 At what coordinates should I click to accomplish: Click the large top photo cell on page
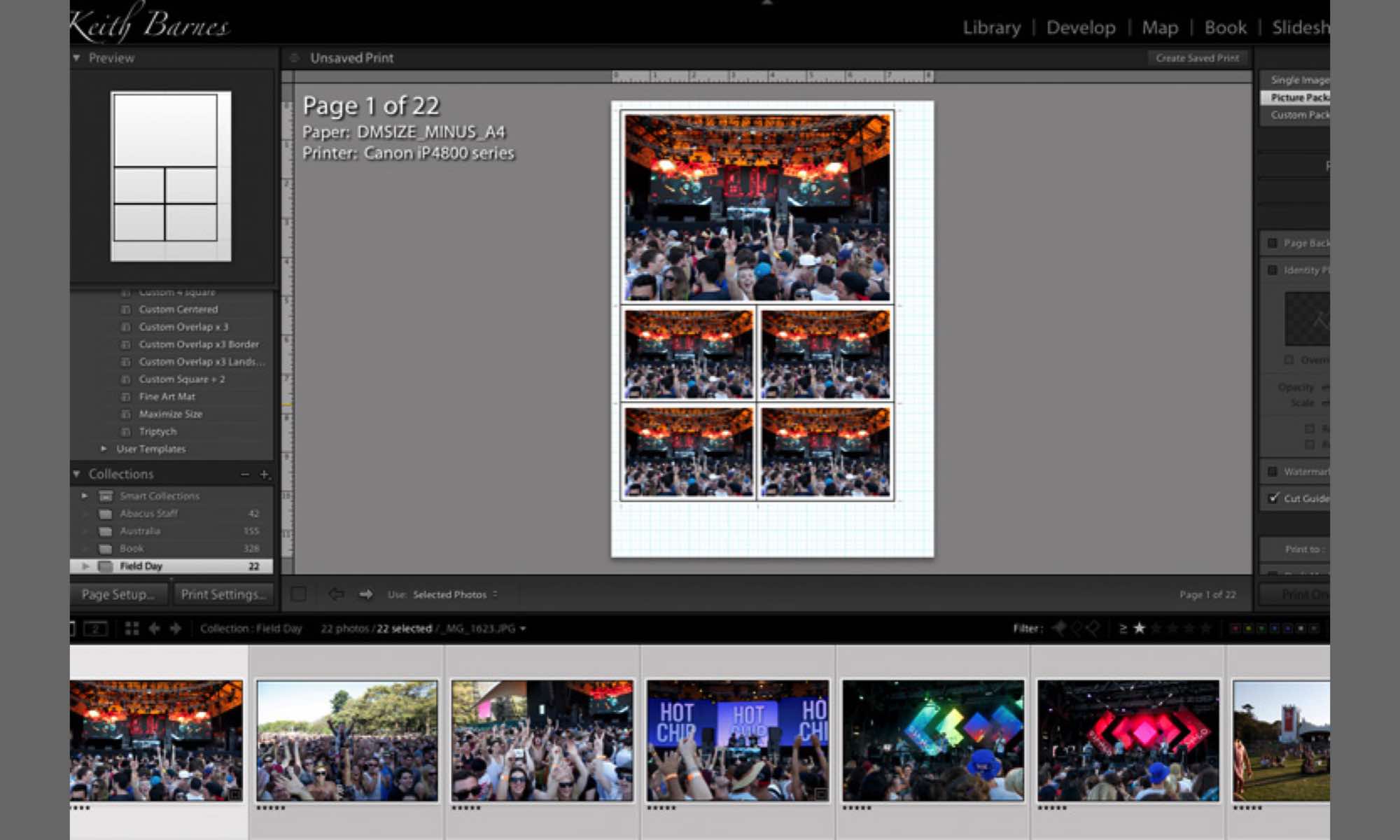pyautogui.click(x=757, y=208)
